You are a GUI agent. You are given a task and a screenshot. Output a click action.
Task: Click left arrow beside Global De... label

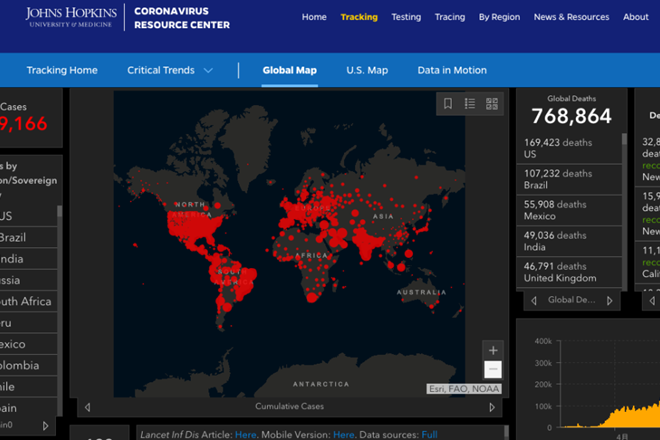click(534, 301)
